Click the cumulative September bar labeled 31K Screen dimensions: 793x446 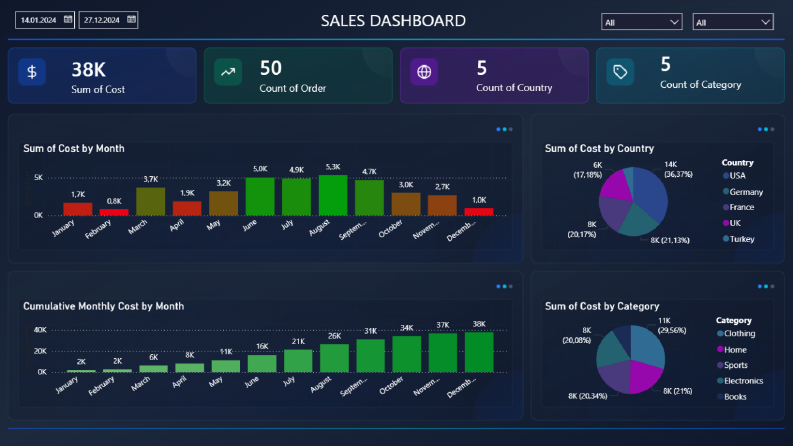[371, 355]
